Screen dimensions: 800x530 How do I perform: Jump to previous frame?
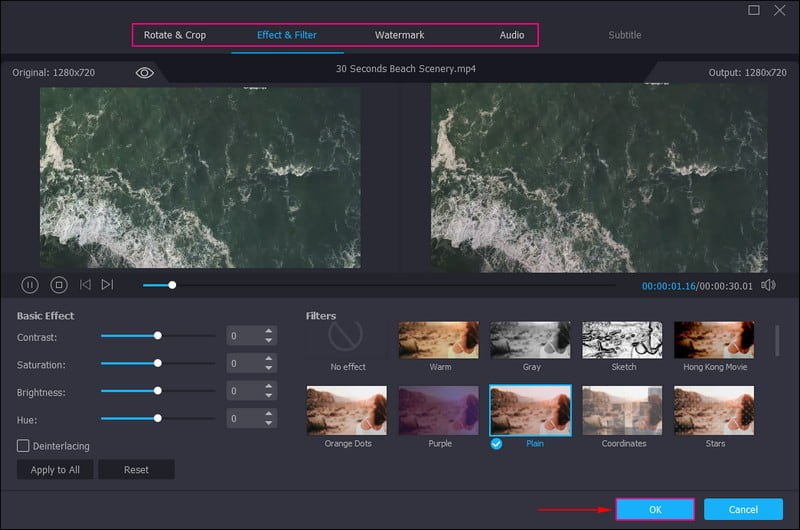pyautogui.click(x=85, y=285)
